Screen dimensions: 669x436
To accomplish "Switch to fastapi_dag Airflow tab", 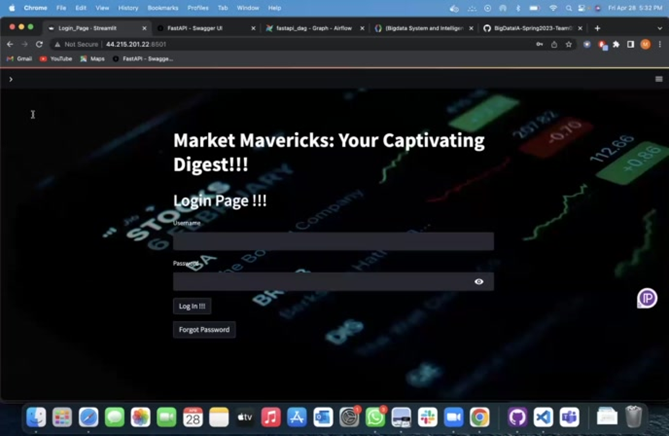I will (x=310, y=28).
